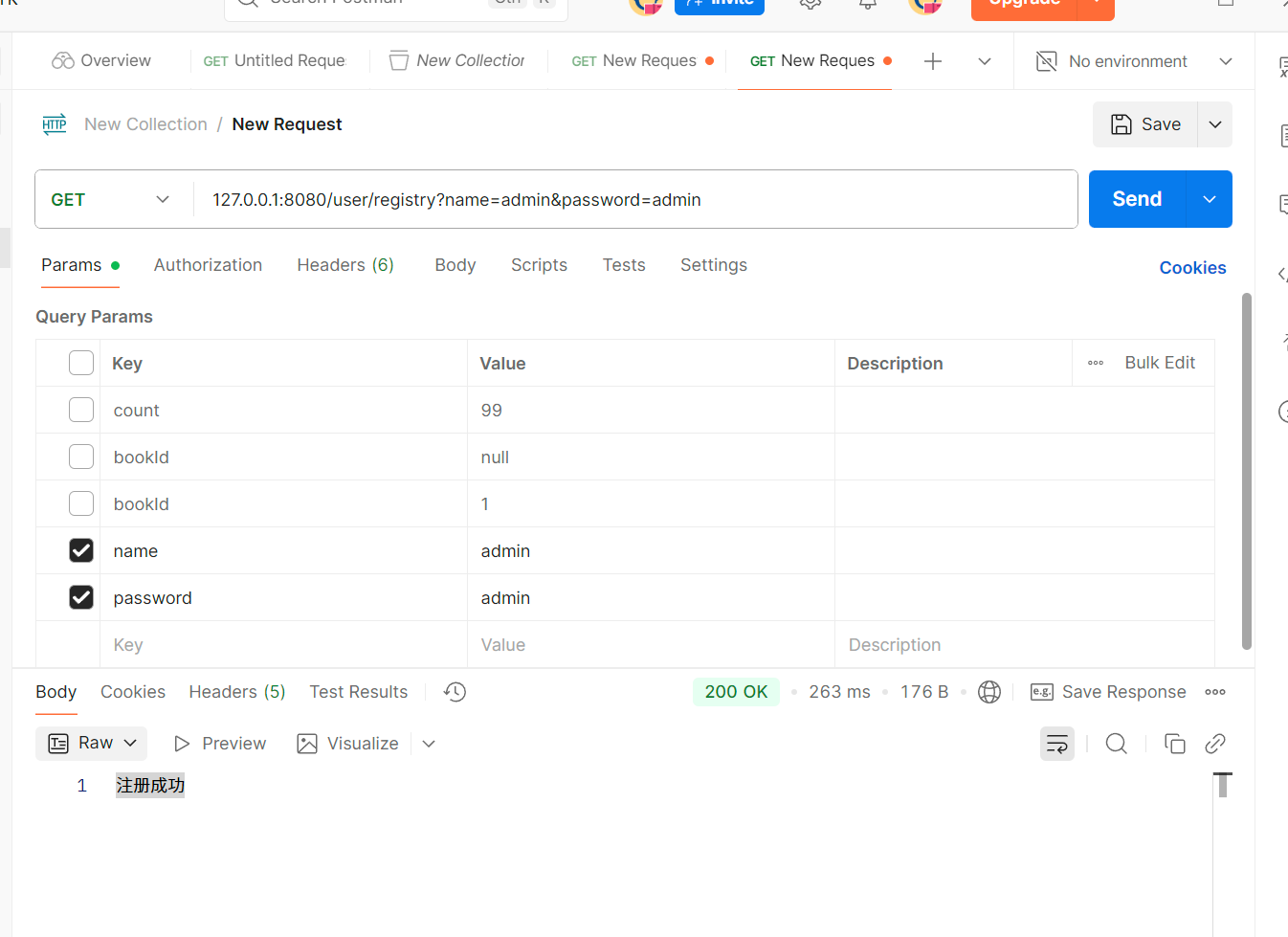
Task: Switch to the first New Request tab
Action: (642, 60)
